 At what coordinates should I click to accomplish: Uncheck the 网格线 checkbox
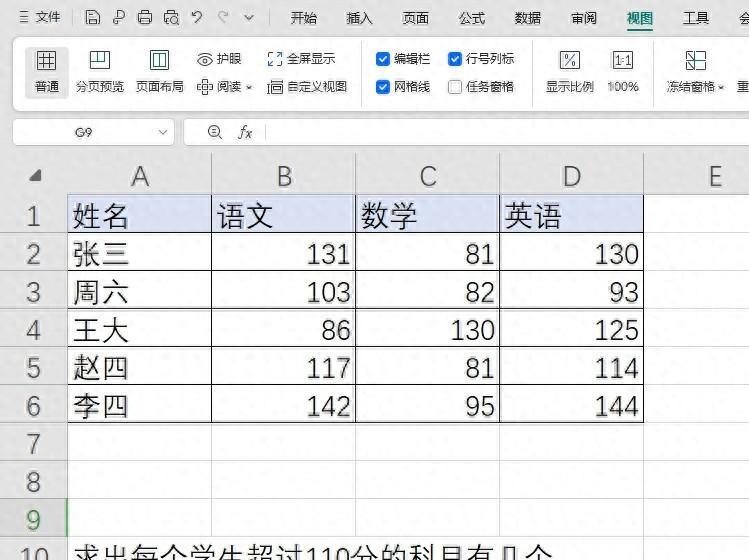[x=383, y=87]
